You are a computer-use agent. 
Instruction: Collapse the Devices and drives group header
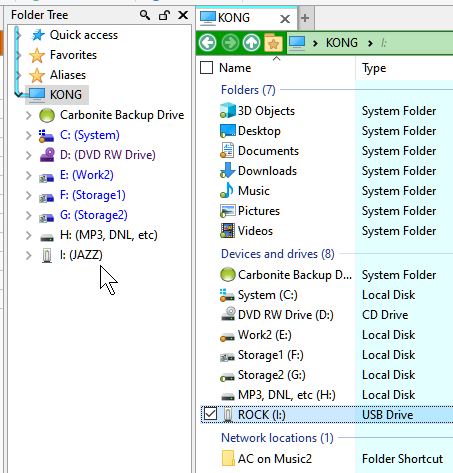(x=277, y=254)
